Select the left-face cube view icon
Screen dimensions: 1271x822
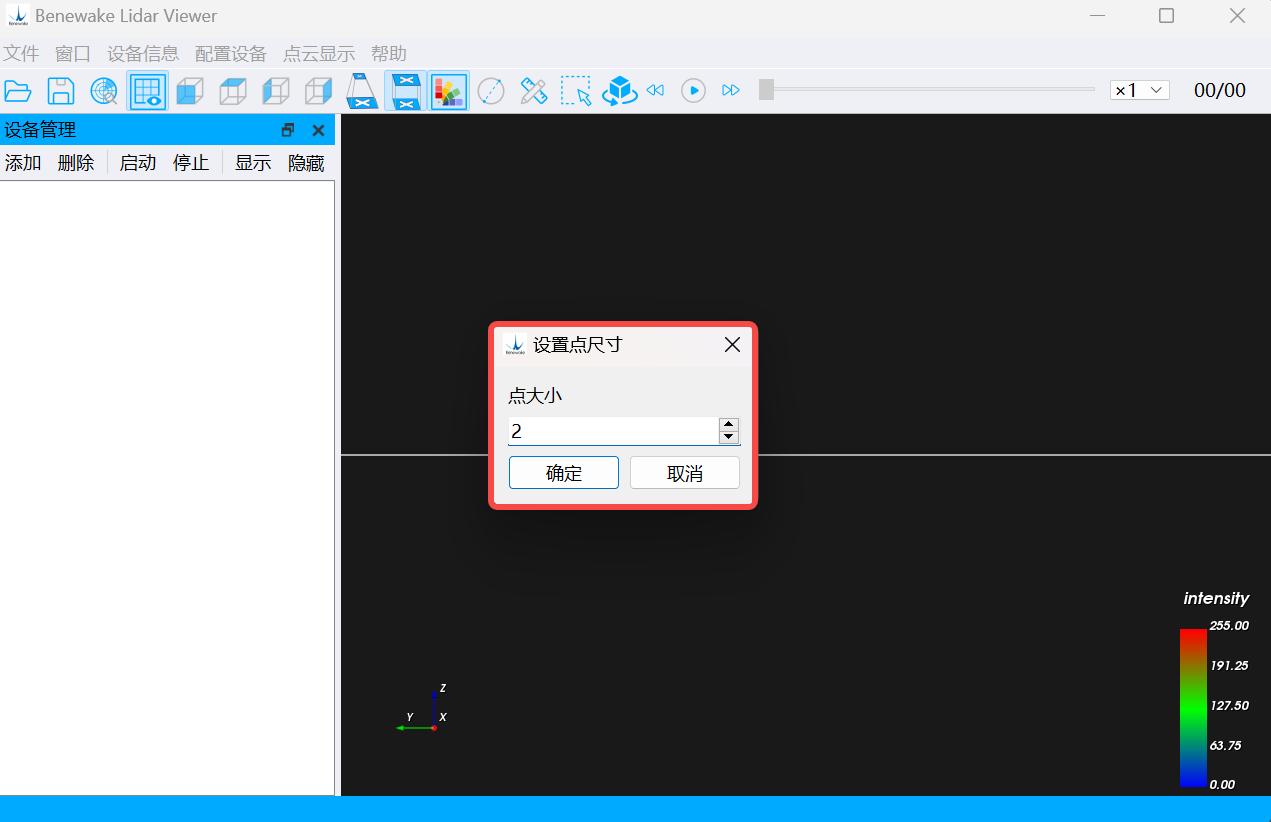click(276, 91)
